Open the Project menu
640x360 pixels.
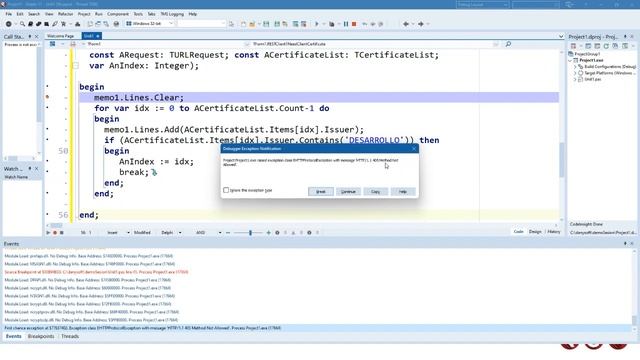click(84, 14)
